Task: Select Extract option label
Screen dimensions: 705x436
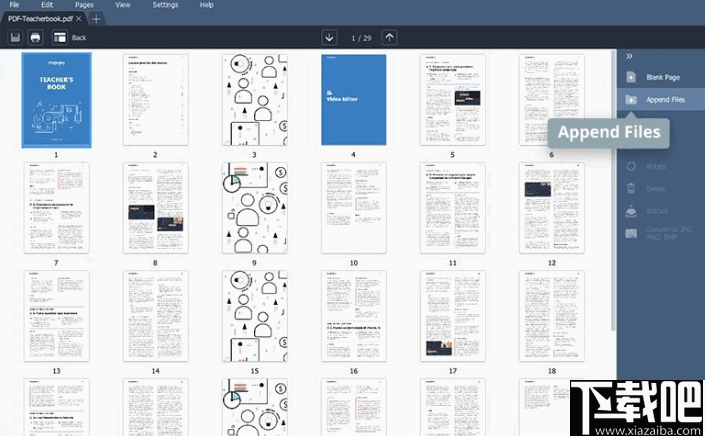Action: coord(657,211)
